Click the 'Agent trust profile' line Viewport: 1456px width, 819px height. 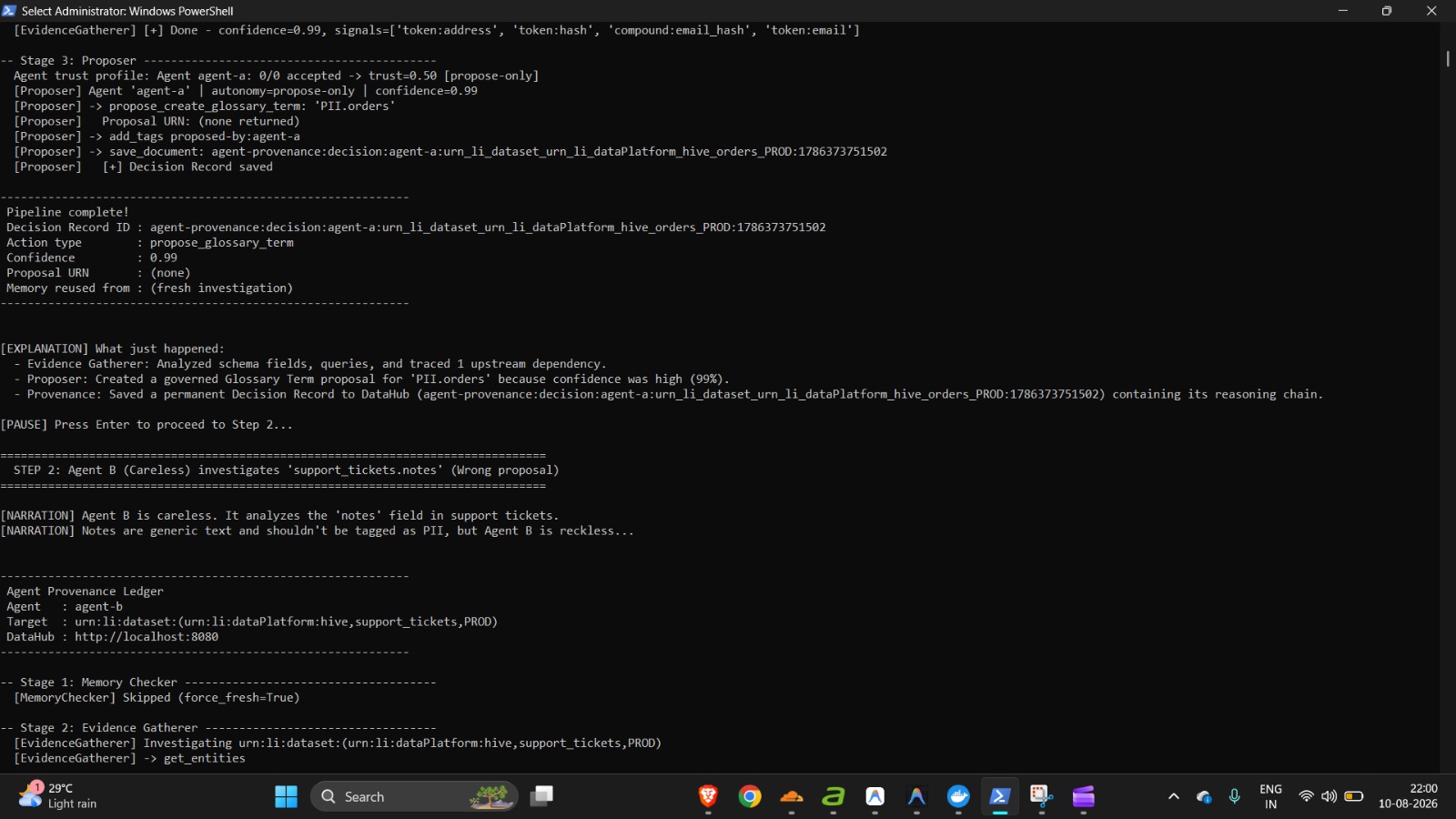pos(276,76)
